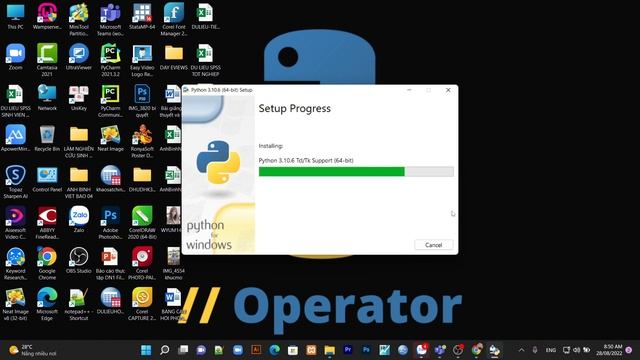Open ANH BINH VIET BAO 04 folder

point(79,182)
